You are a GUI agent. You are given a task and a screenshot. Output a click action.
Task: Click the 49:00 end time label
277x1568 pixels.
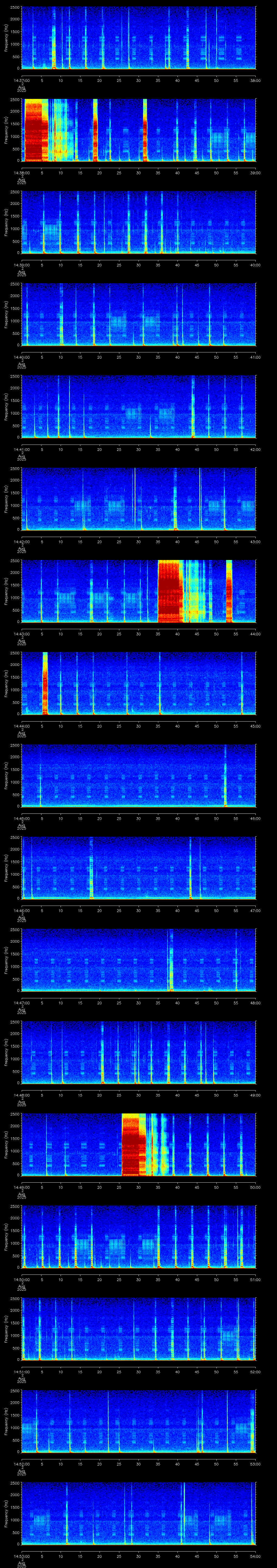(256, 1095)
